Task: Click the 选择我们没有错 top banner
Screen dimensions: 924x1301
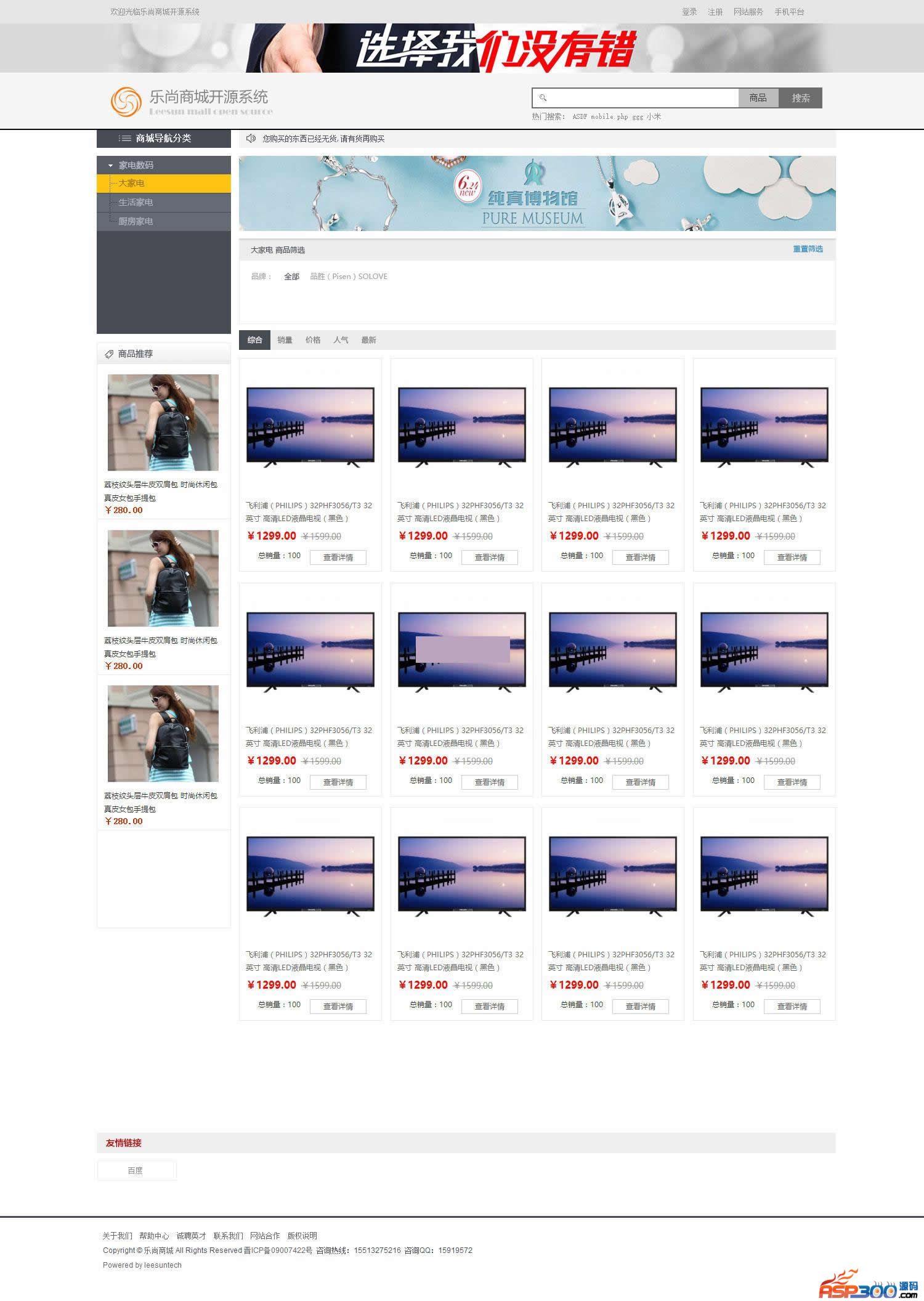Action: tap(462, 48)
